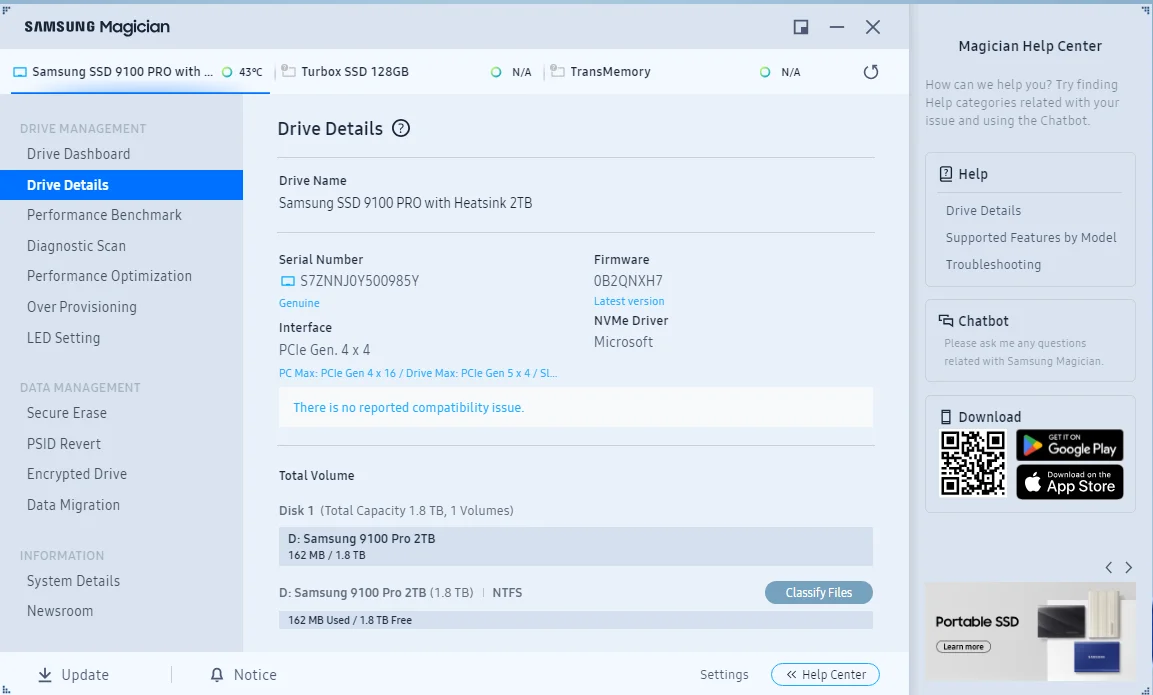Click the 43°C temperature status indicator
The width and height of the screenshot is (1153, 695).
(227, 72)
